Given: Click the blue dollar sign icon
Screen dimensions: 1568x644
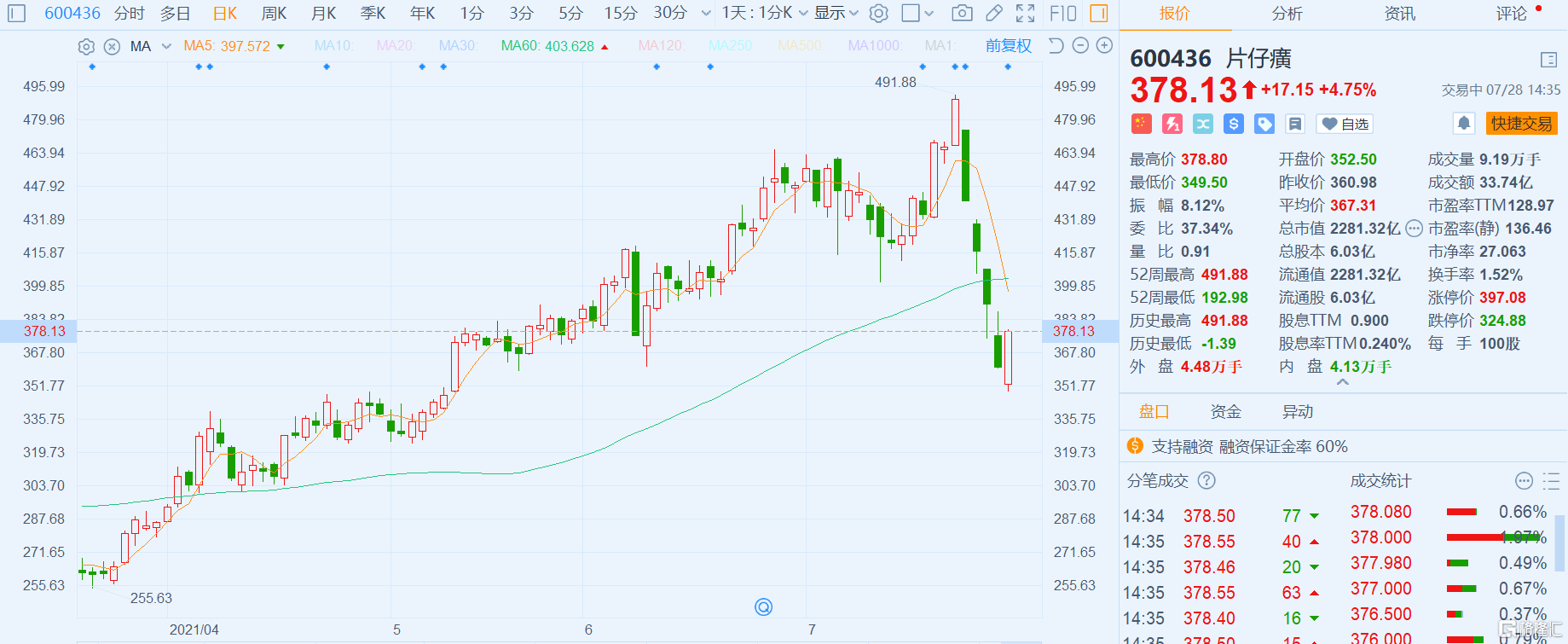Looking at the screenshot, I should (x=1234, y=124).
